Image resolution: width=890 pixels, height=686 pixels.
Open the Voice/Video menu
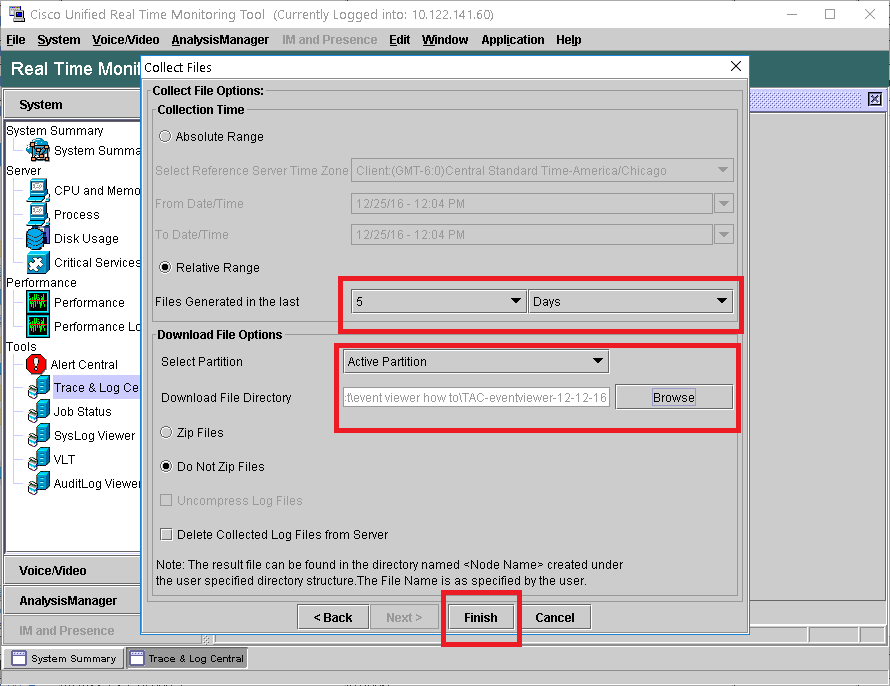pos(125,40)
